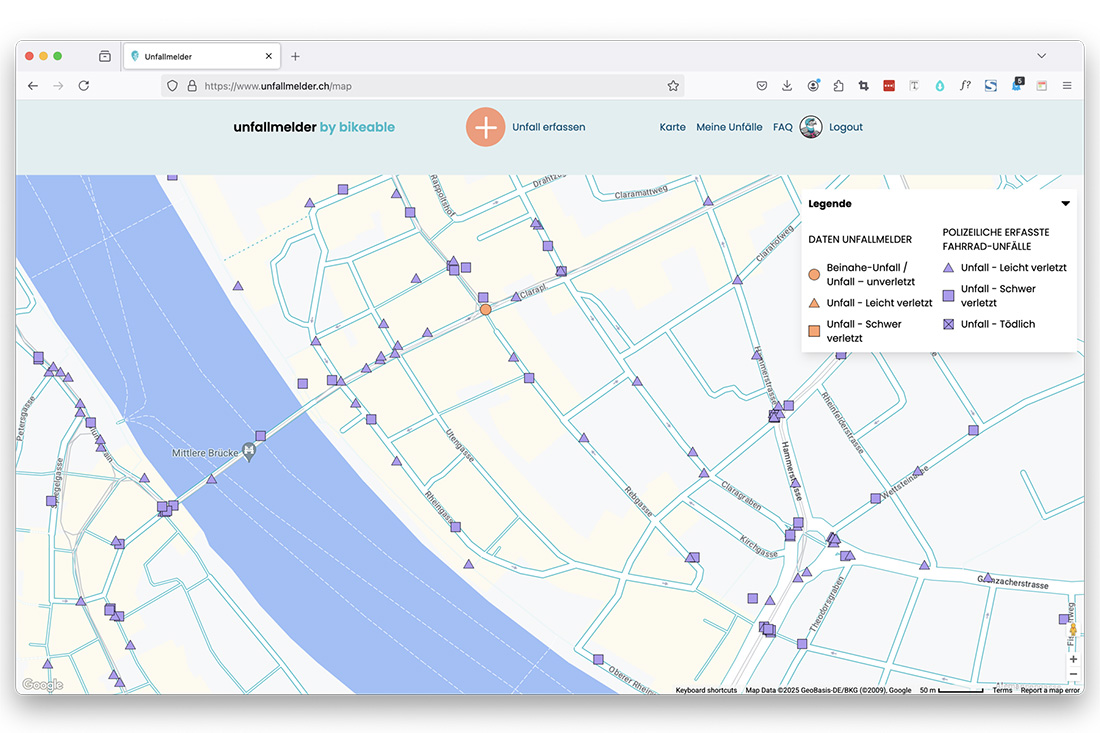Click the Google logo on the map
This screenshot has width=1100, height=733.
point(43,685)
